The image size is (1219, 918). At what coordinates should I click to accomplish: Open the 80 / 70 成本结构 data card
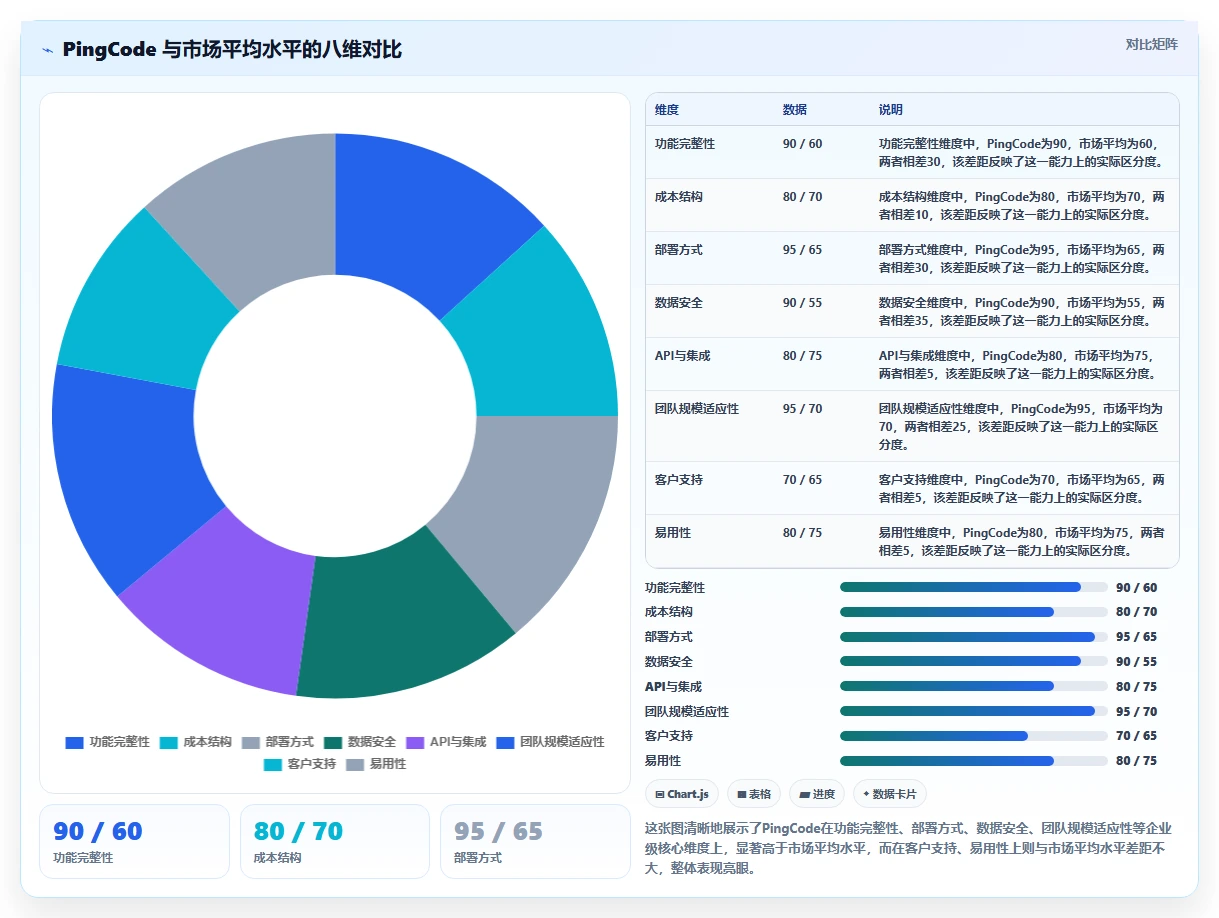(335, 842)
